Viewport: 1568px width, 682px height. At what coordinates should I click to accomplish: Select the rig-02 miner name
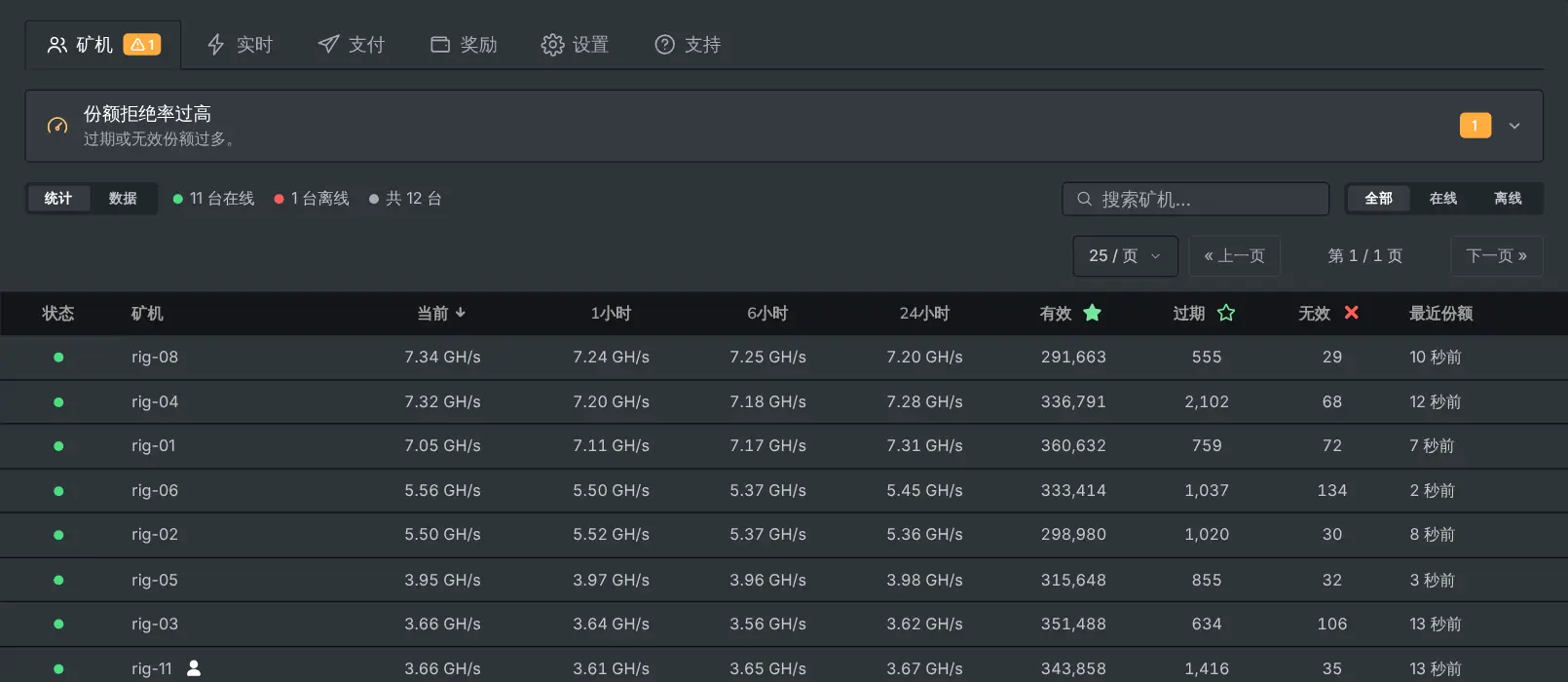[x=155, y=535]
